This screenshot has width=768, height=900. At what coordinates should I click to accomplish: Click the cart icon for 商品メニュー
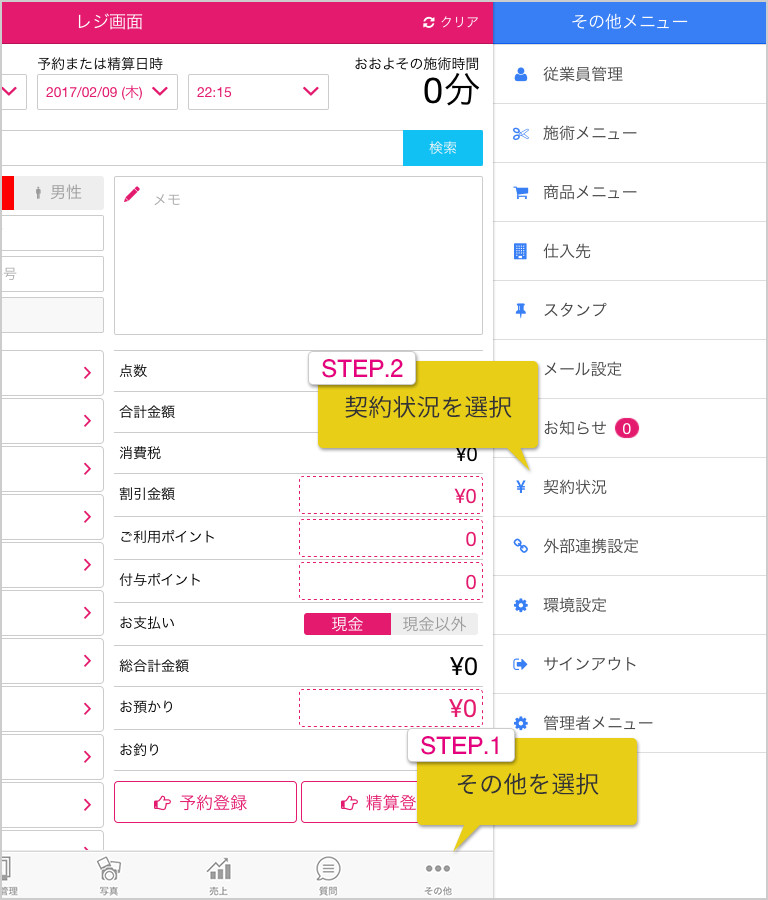[x=521, y=193]
